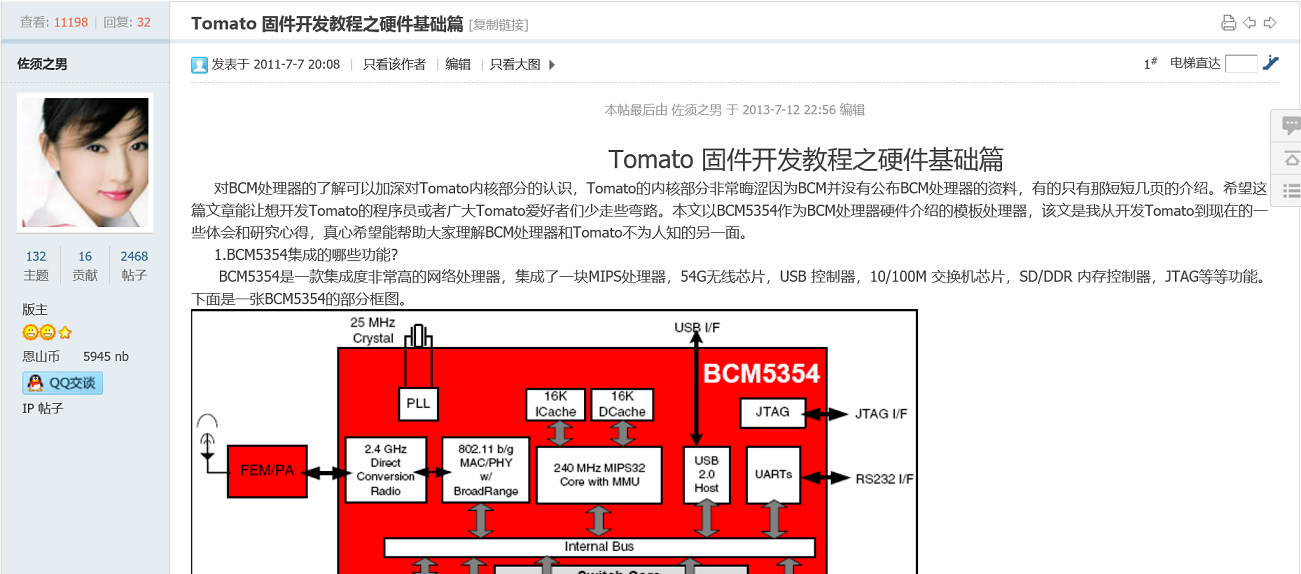The height and width of the screenshot is (574, 1301).
Task: Click the back-to-top icon in right sidebar
Action: (1291, 159)
